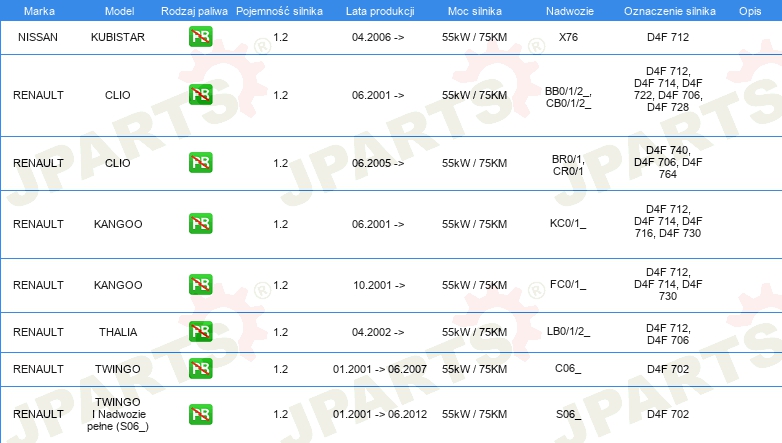Viewport: 782px width, 443px height.
Task: Click the fuel icon in the Thalia row
Action: (x=200, y=332)
